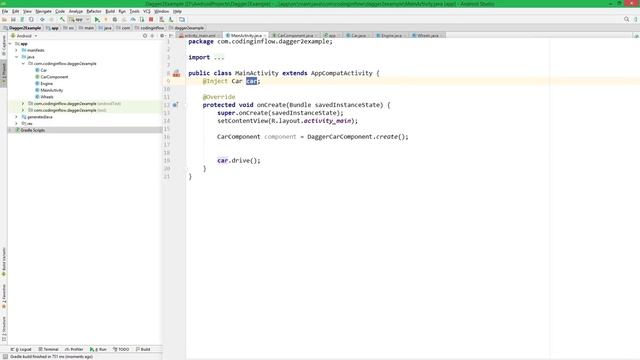Open the Refactor menu

tap(93, 11)
